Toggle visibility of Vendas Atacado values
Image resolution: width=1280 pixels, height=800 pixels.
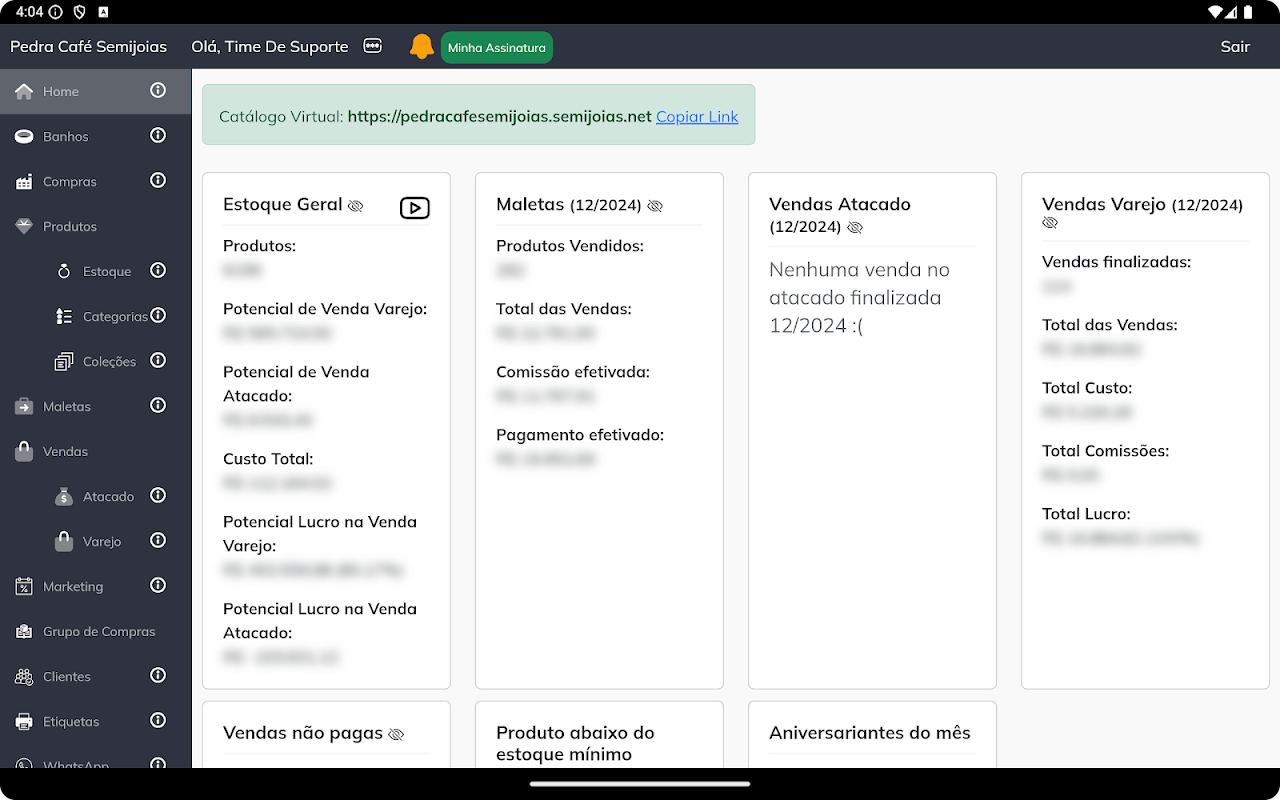coord(855,228)
